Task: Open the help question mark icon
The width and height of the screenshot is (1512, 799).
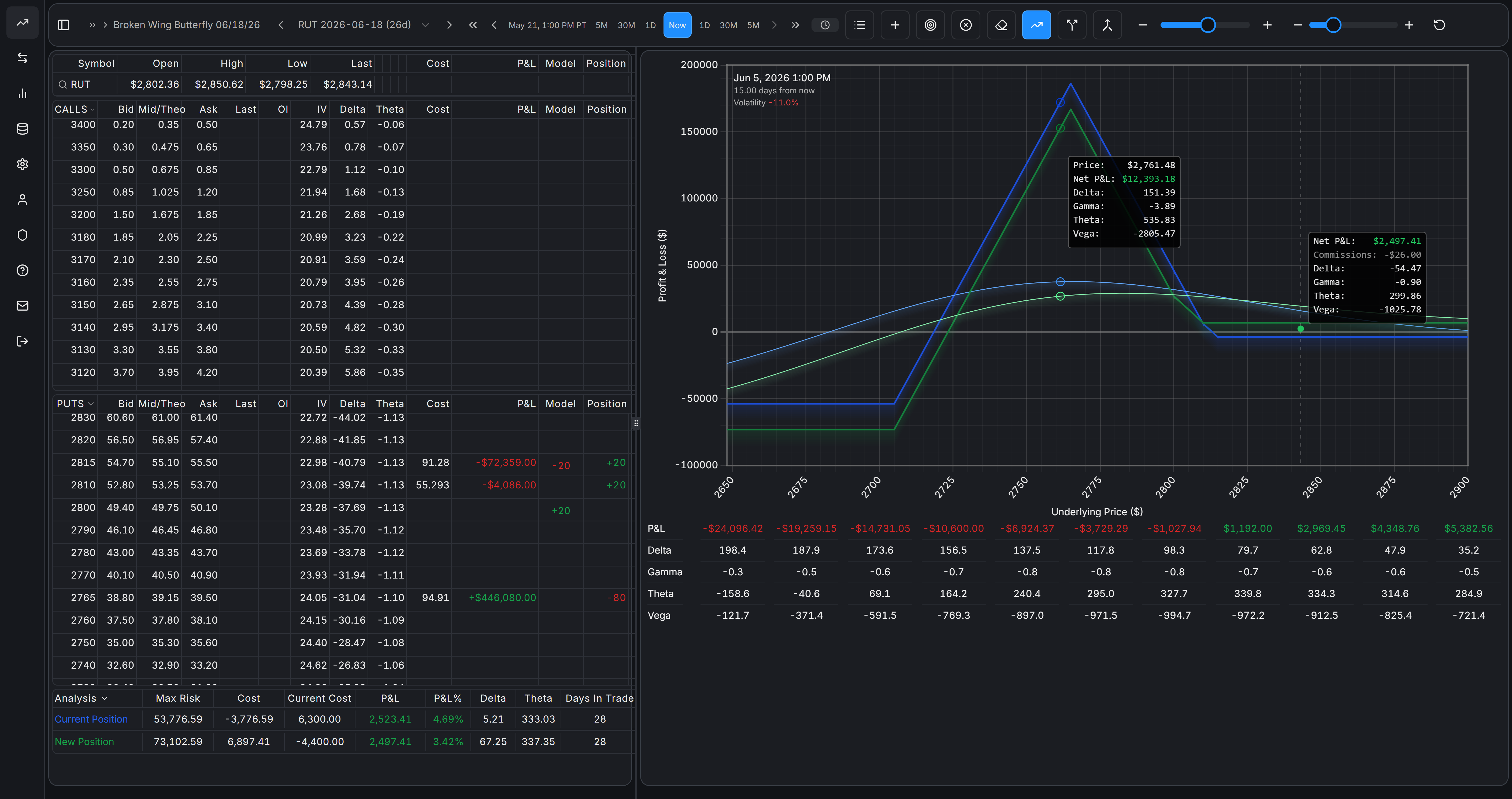Action: click(x=22, y=270)
